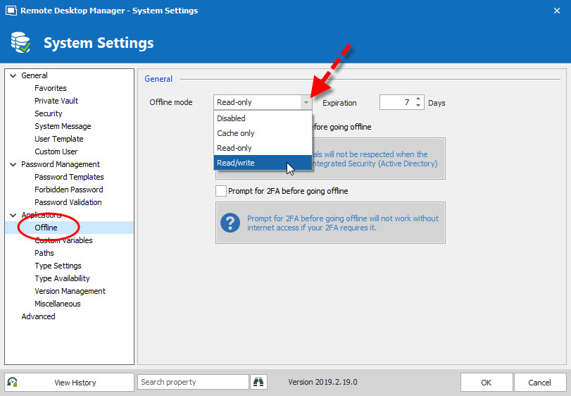
Task: Increase Expiration days with up arrow
Action: 418,99
